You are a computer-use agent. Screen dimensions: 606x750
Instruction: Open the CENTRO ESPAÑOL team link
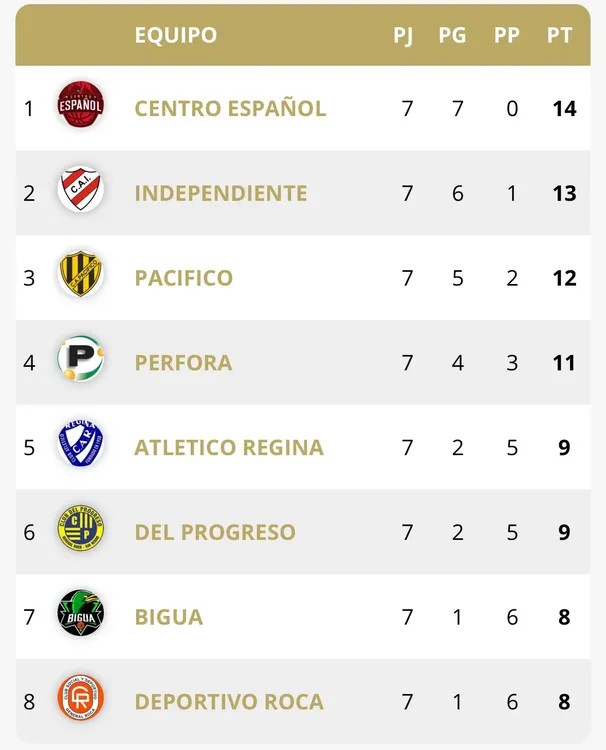tap(230, 108)
